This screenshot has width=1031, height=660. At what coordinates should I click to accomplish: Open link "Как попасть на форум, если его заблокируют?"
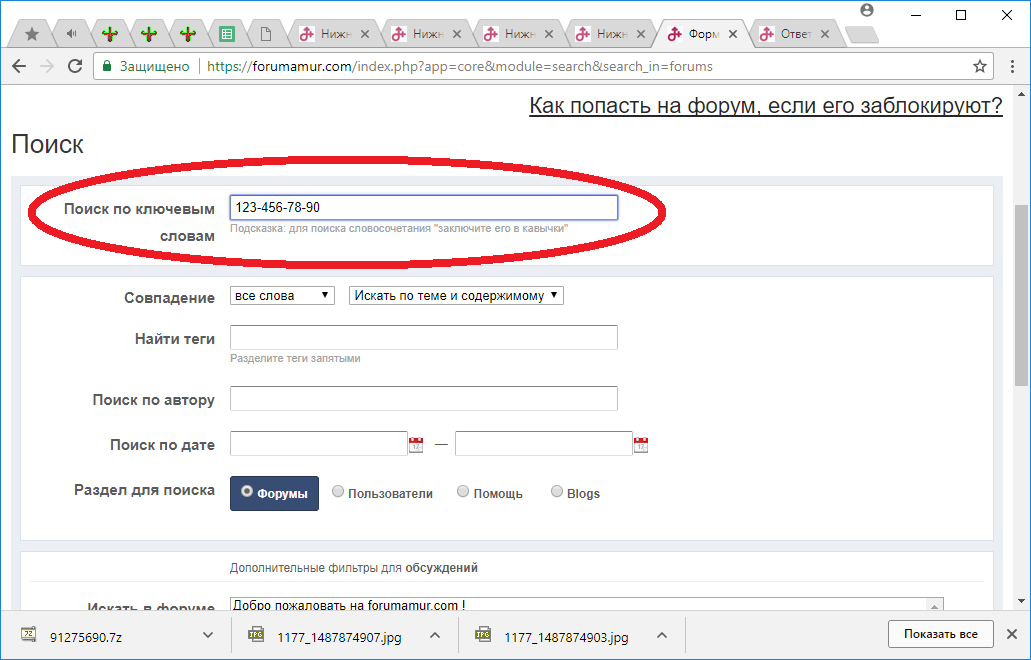point(765,106)
